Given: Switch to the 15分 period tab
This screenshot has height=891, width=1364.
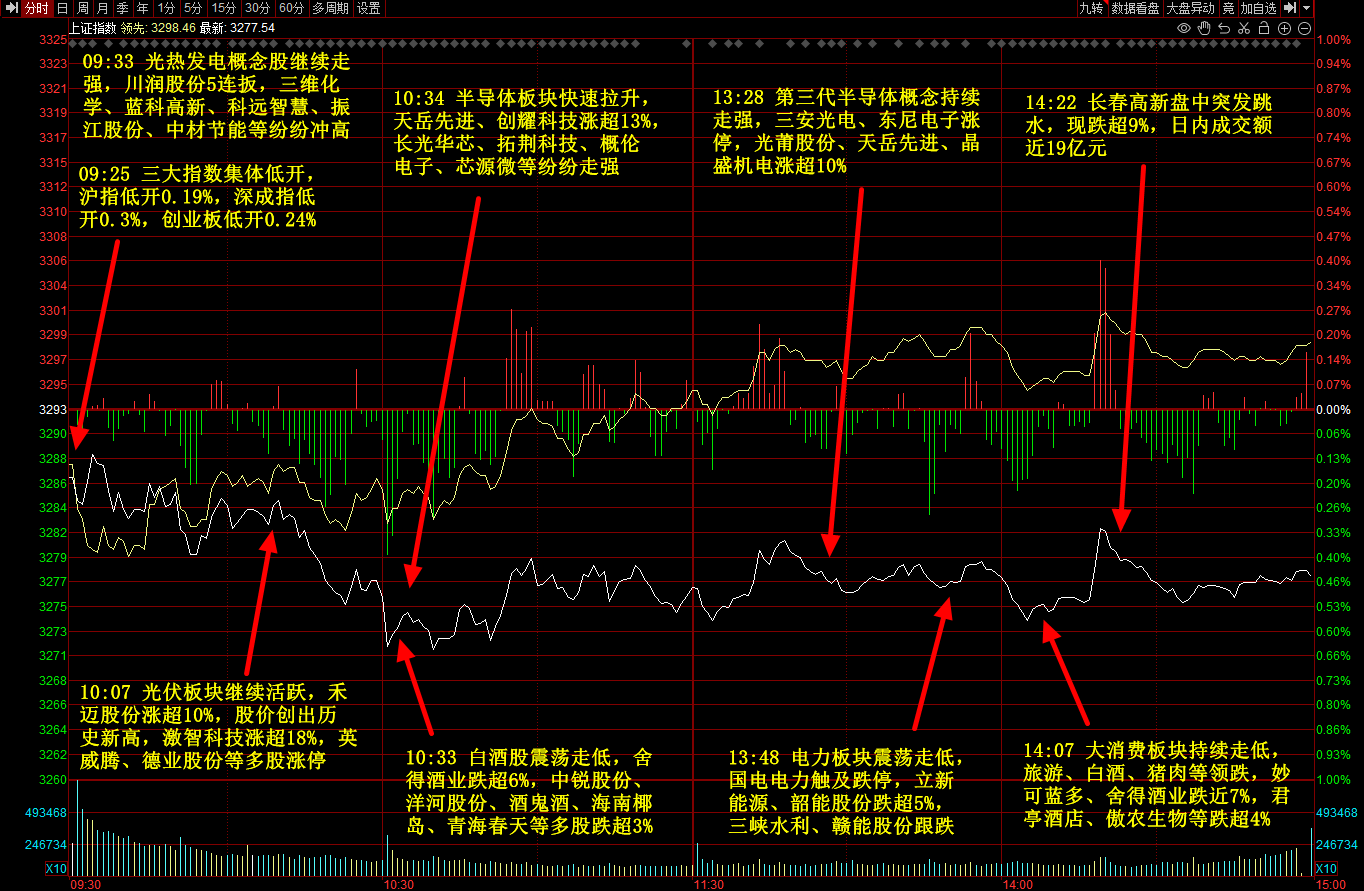Looking at the screenshot, I should coord(224,8).
